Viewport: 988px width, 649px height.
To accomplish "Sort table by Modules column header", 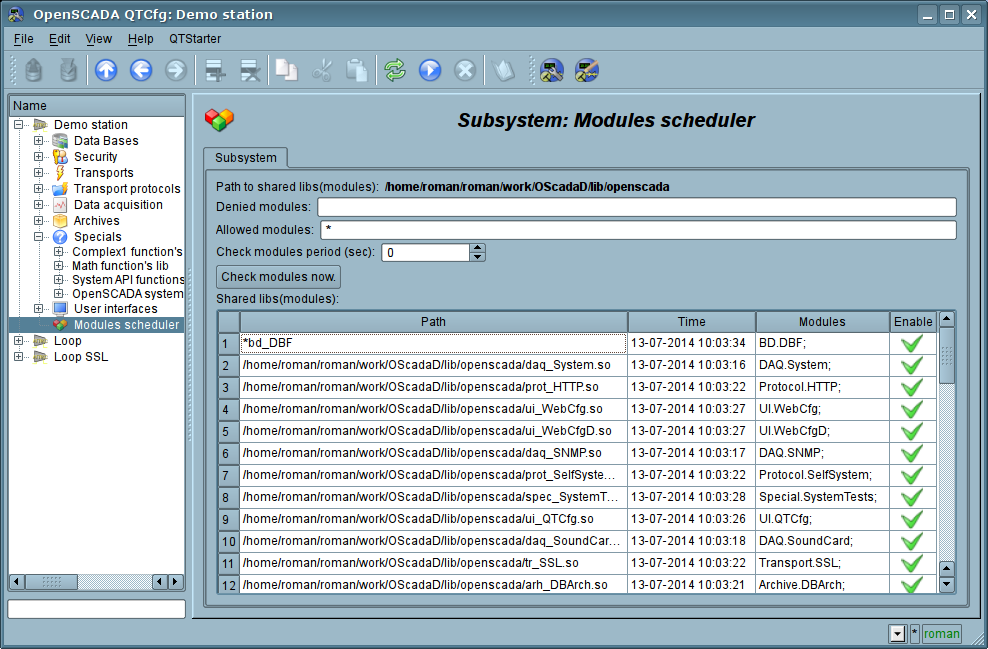I will click(822, 322).
